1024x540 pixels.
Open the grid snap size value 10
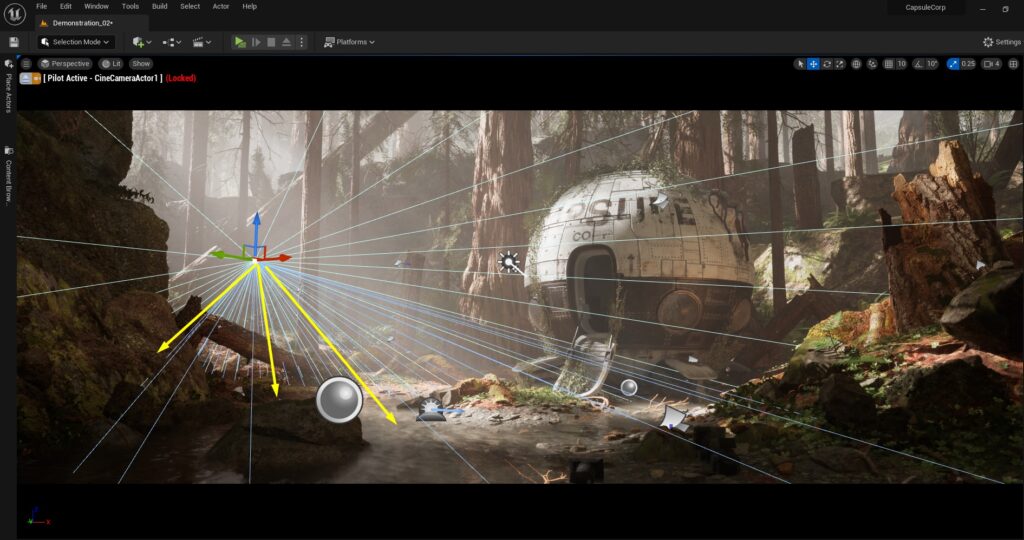[901, 64]
